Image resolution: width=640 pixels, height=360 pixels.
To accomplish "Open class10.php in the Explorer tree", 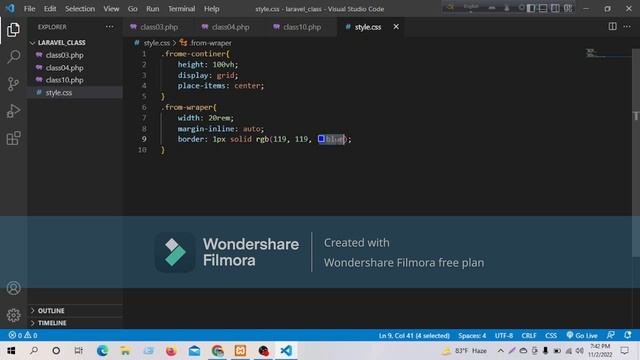I will (x=64, y=80).
